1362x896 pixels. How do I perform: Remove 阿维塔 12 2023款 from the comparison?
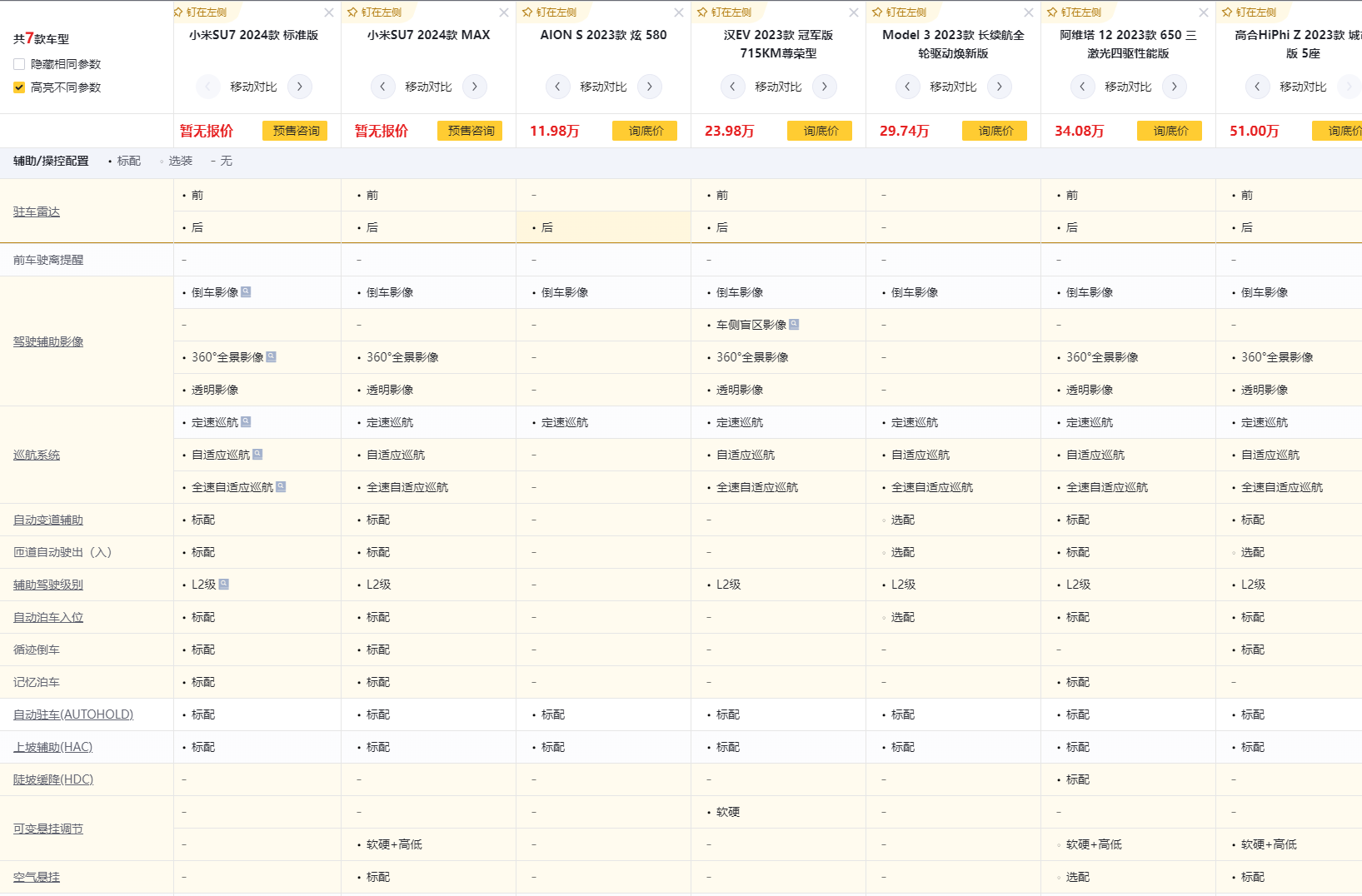(1203, 12)
